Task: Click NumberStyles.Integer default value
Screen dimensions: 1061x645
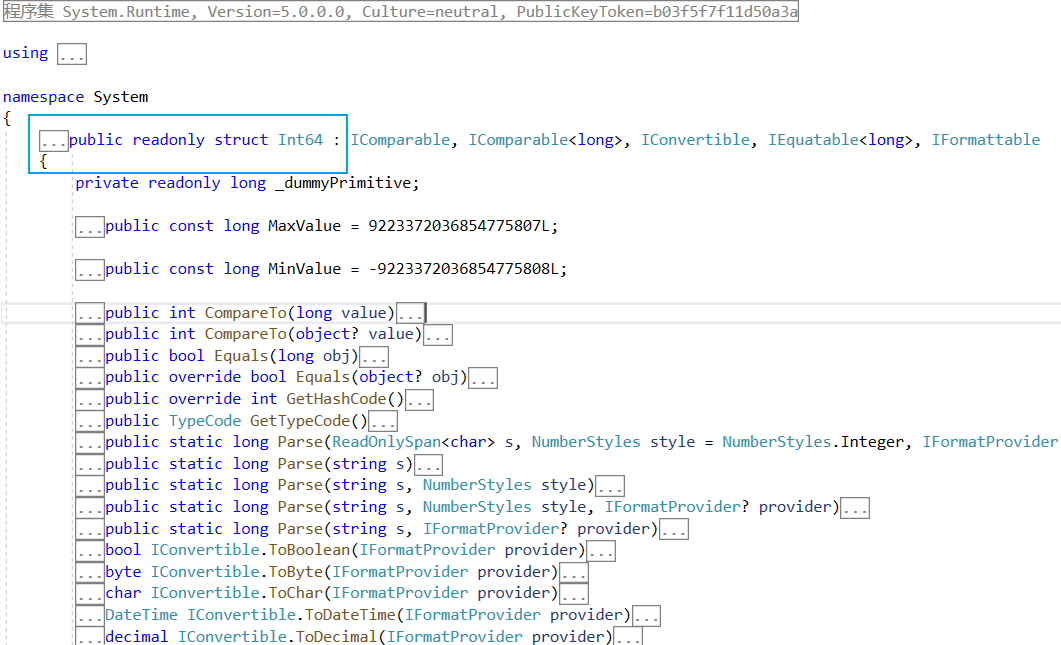Action: pos(813,442)
